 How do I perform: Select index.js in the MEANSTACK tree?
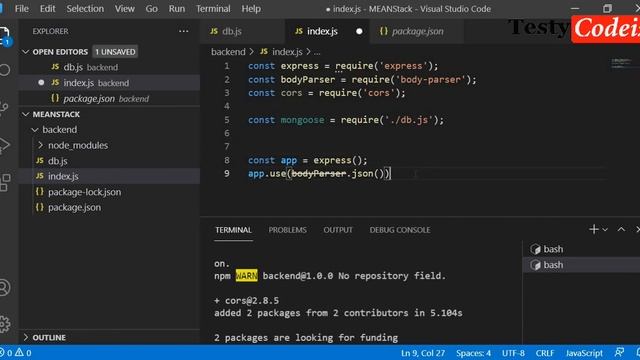[109, 176]
